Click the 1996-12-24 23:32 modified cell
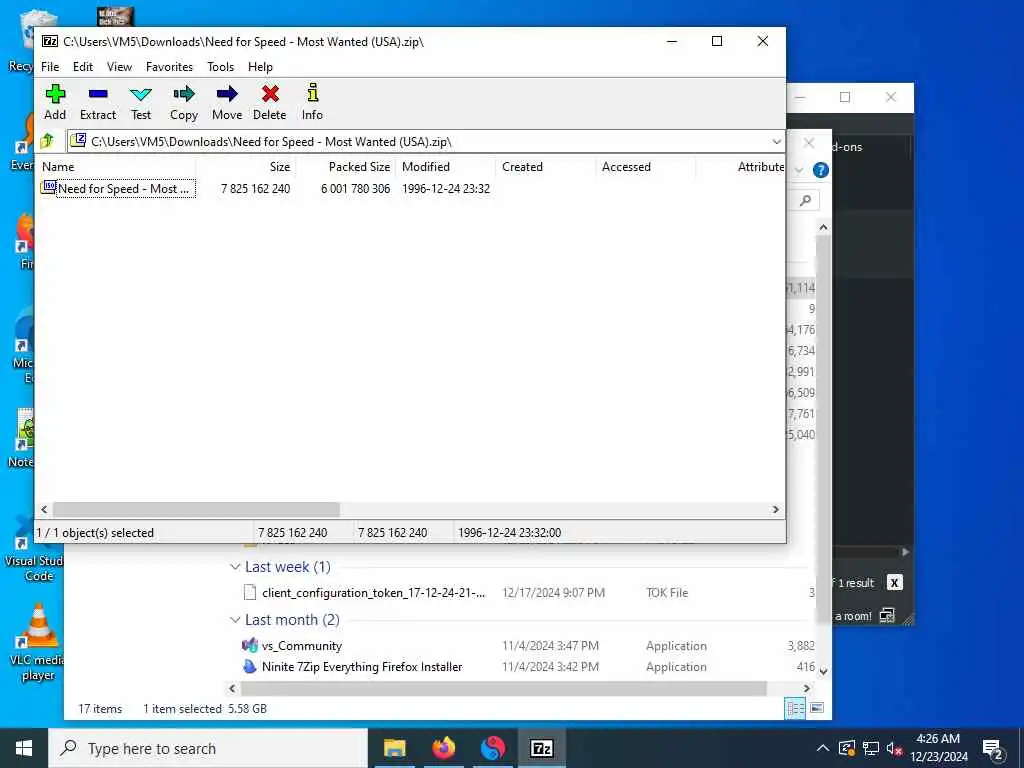 coord(446,189)
